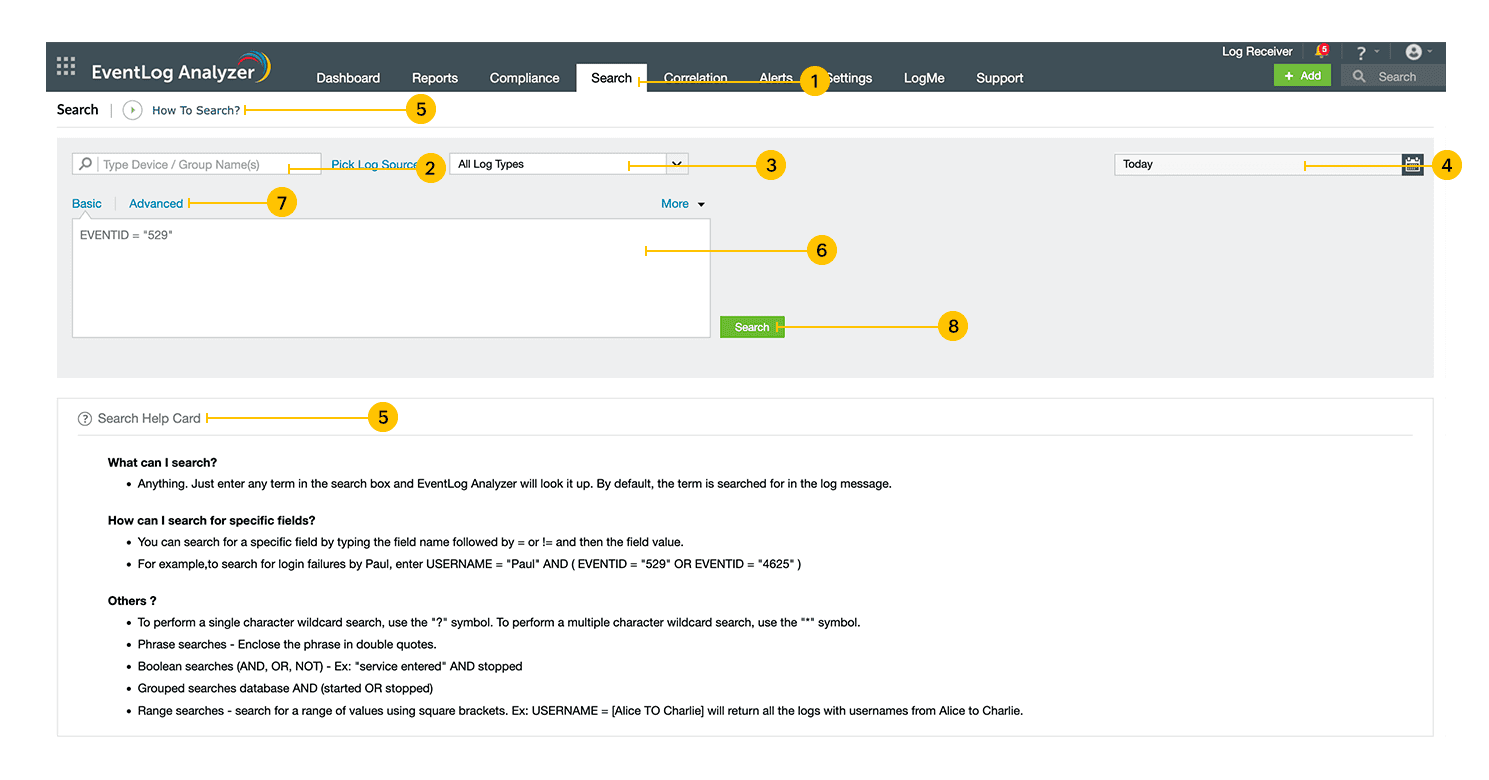
Task: Open the question mark help menu
Action: click(x=1361, y=53)
